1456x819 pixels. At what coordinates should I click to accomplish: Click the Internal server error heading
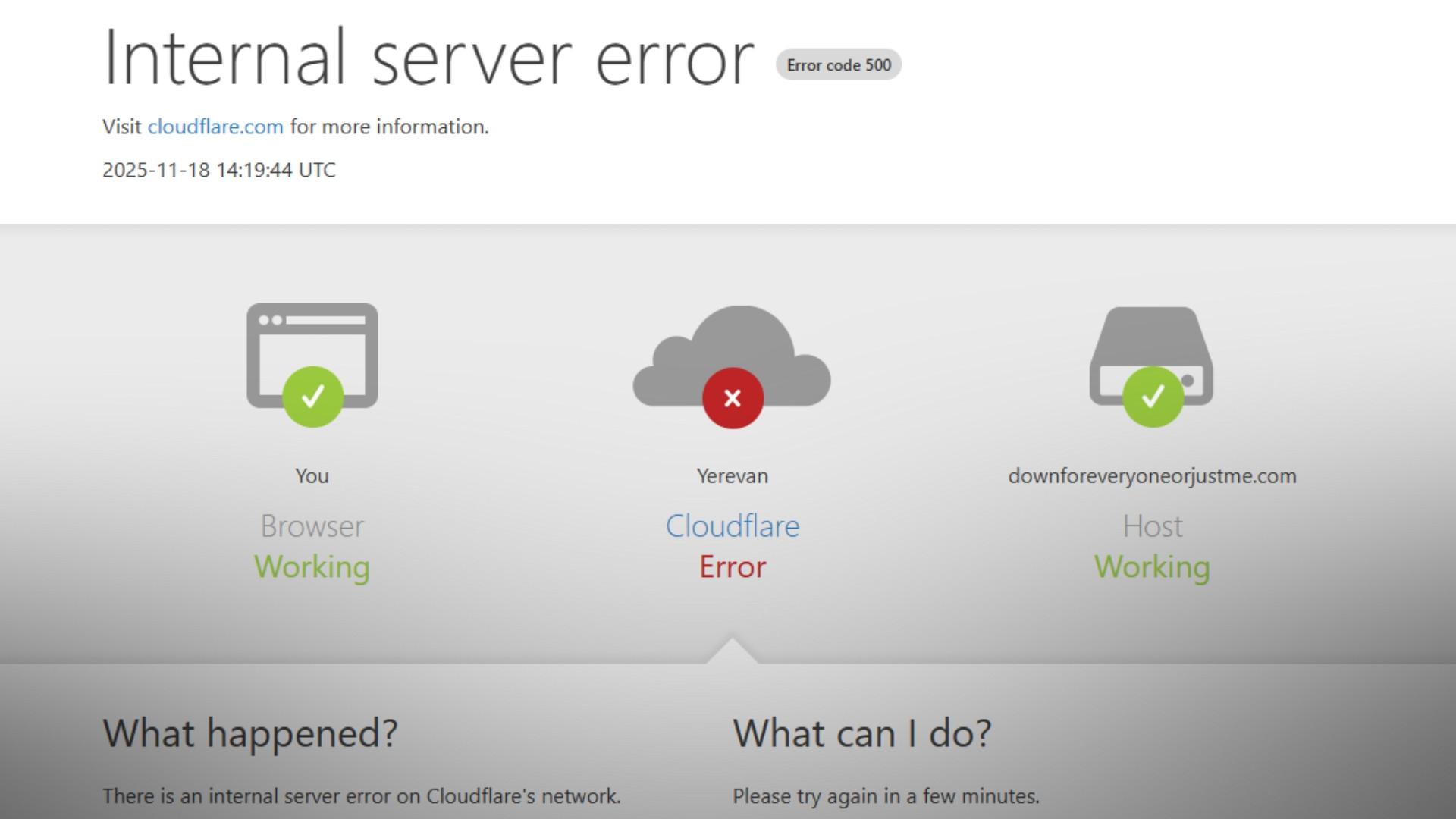428,58
